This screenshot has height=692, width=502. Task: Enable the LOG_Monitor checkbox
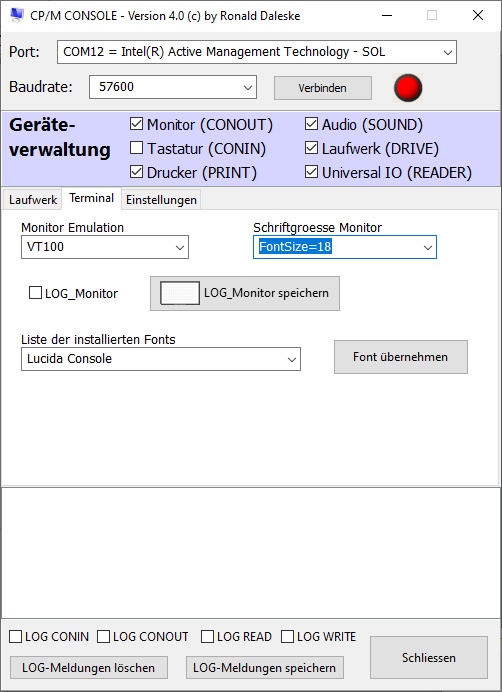point(35,293)
